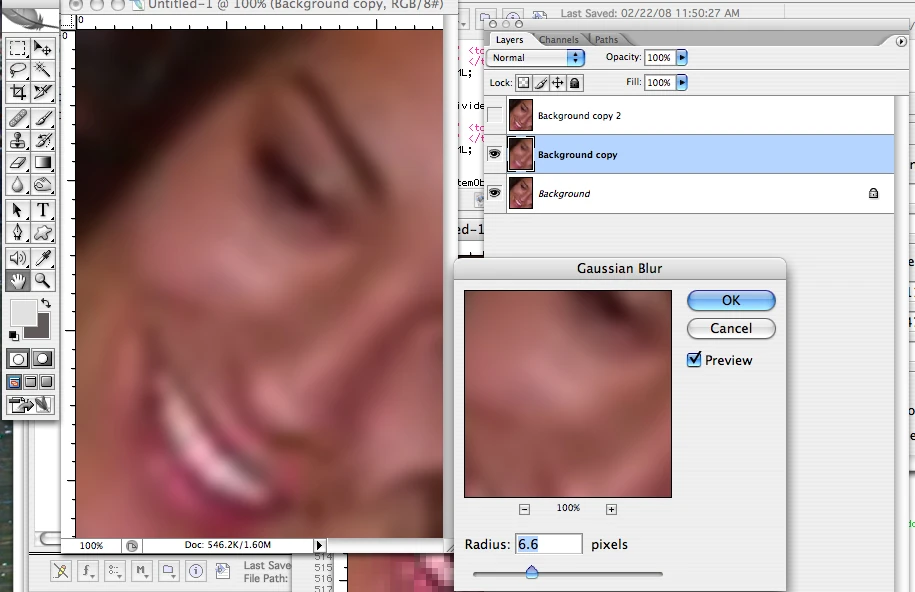Switch to Full Screen Mode with menu bar
The width and height of the screenshot is (915, 592).
30,382
